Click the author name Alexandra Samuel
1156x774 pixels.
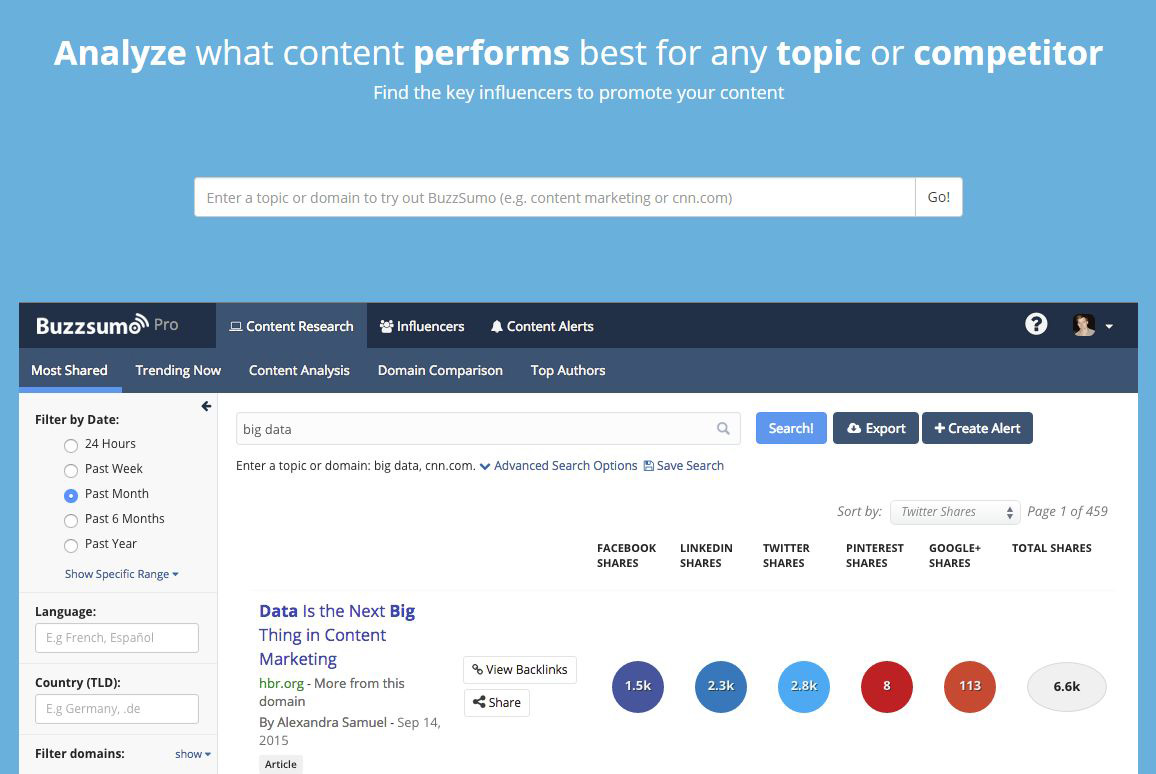point(332,722)
